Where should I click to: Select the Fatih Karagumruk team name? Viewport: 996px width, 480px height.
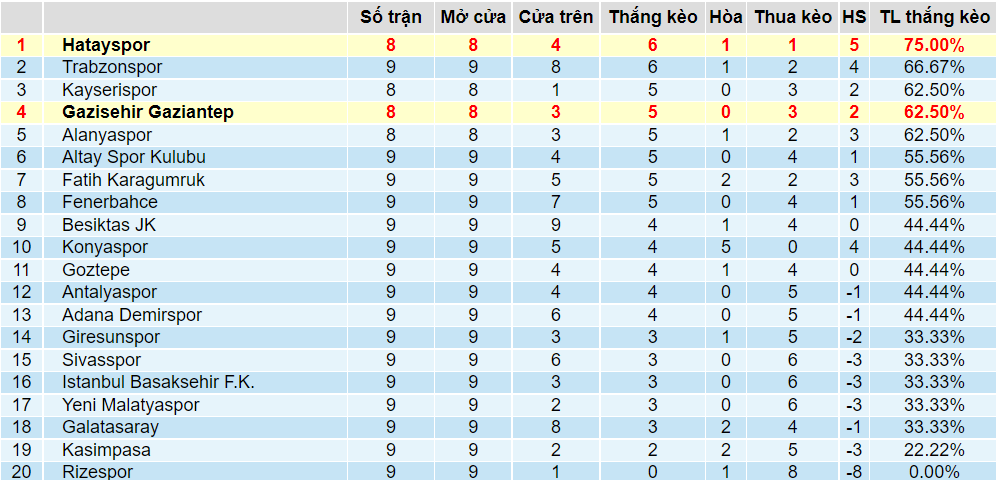tap(133, 180)
